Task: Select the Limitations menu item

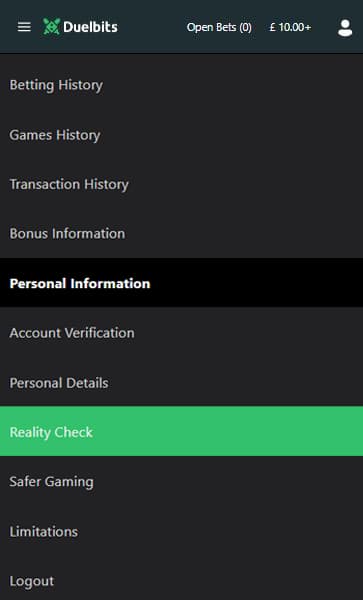Action: pyautogui.click(x=181, y=531)
